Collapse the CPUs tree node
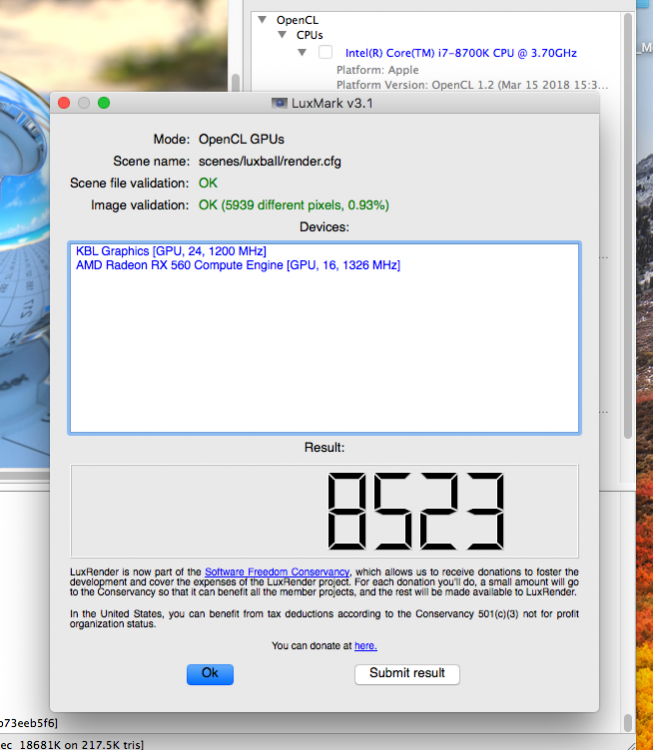The image size is (653, 750). click(x=282, y=34)
